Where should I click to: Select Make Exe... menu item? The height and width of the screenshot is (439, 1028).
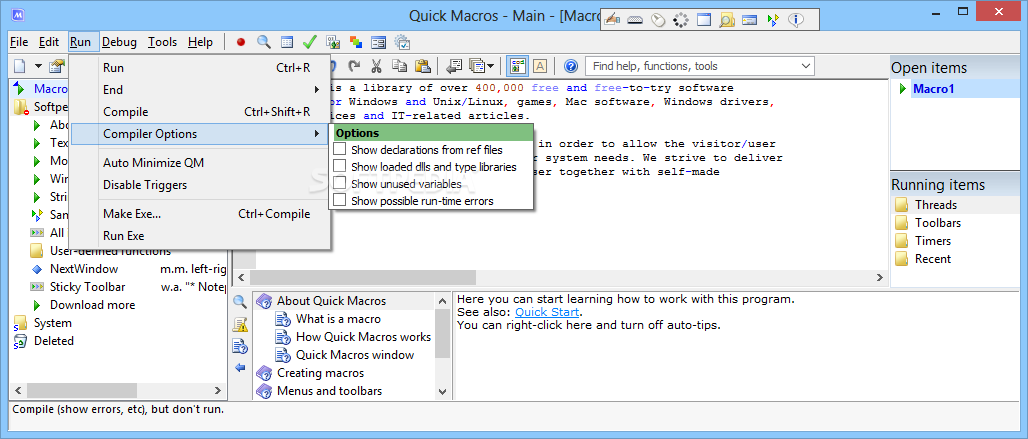201,214
